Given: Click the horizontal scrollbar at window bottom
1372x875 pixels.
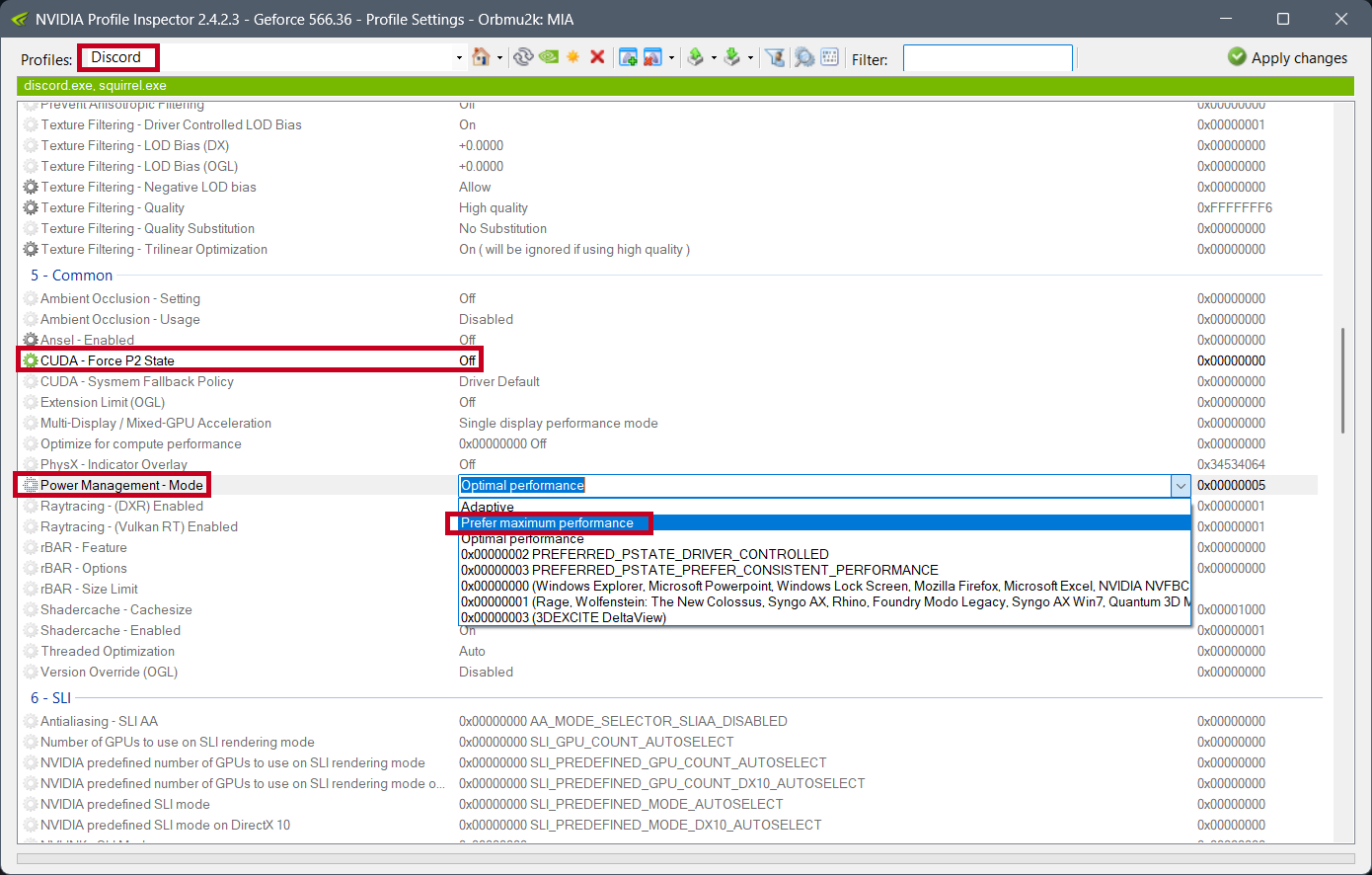Looking at the screenshot, I should click(x=686, y=859).
